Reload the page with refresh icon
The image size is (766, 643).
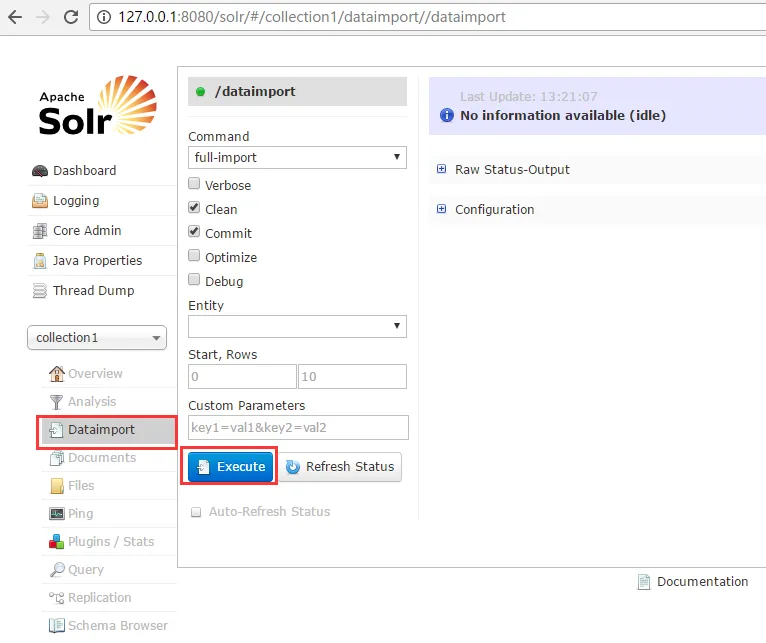click(x=71, y=17)
